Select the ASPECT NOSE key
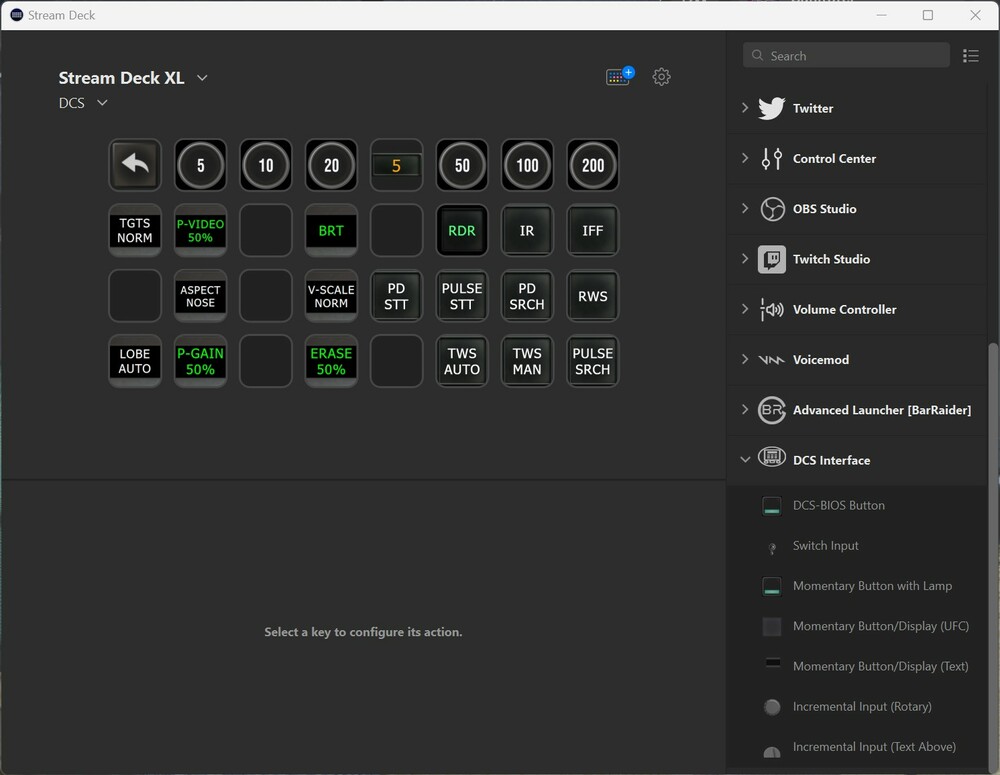Screen dimensions: 1000x775 pos(200,296)
